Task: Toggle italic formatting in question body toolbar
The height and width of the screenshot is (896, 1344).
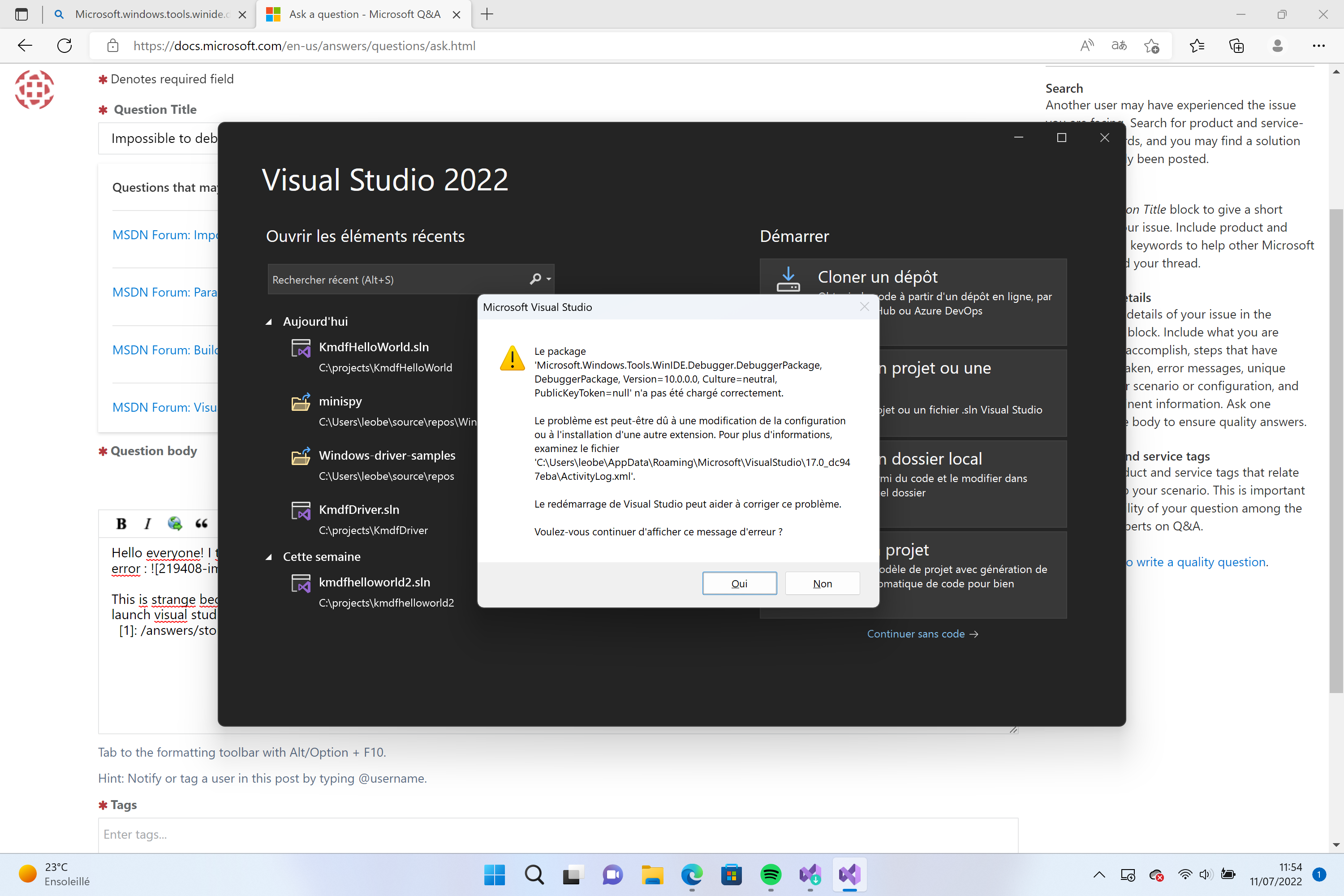Action: 147,523
